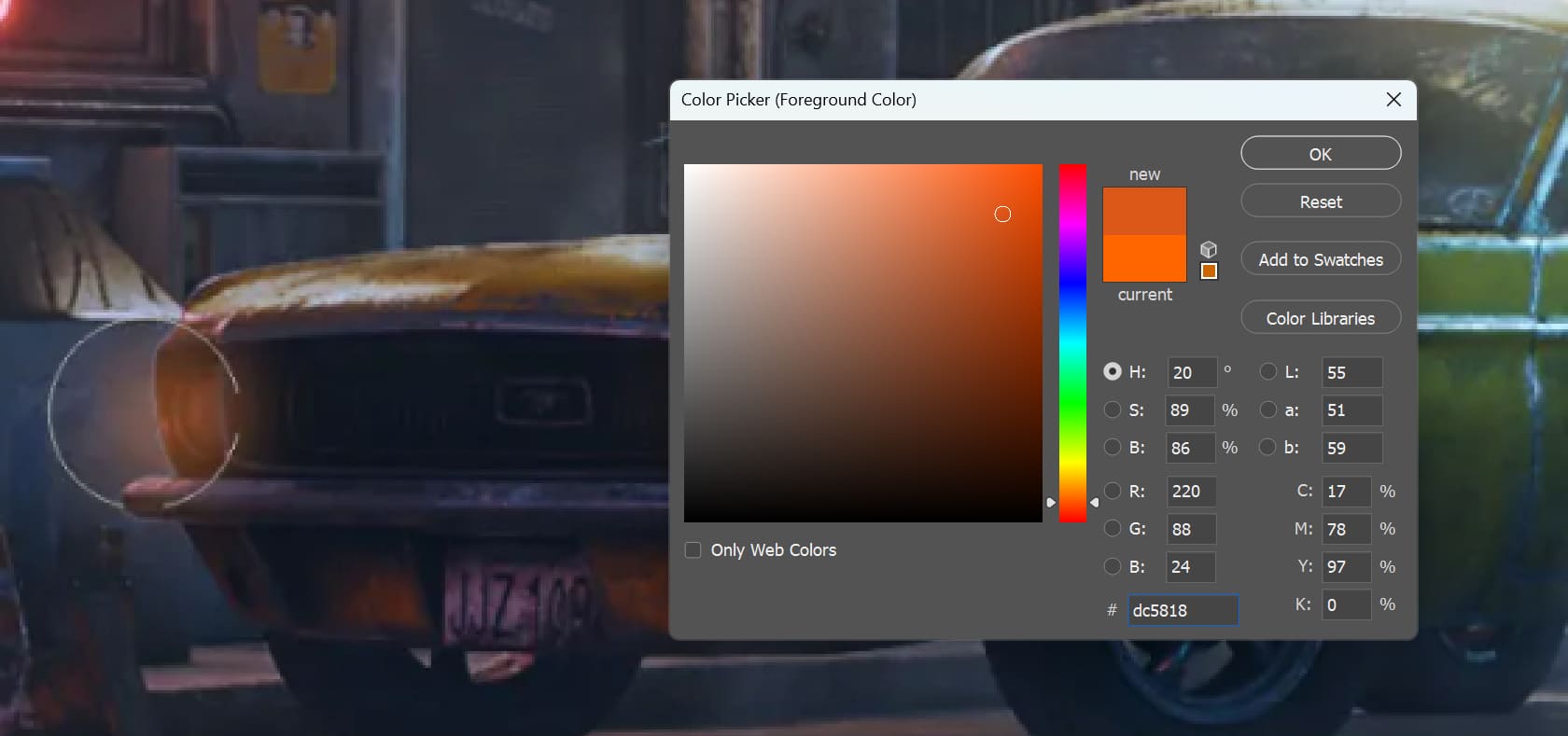Select the R red radio button
1568x736 pixels.
(x=1113, y=491)
